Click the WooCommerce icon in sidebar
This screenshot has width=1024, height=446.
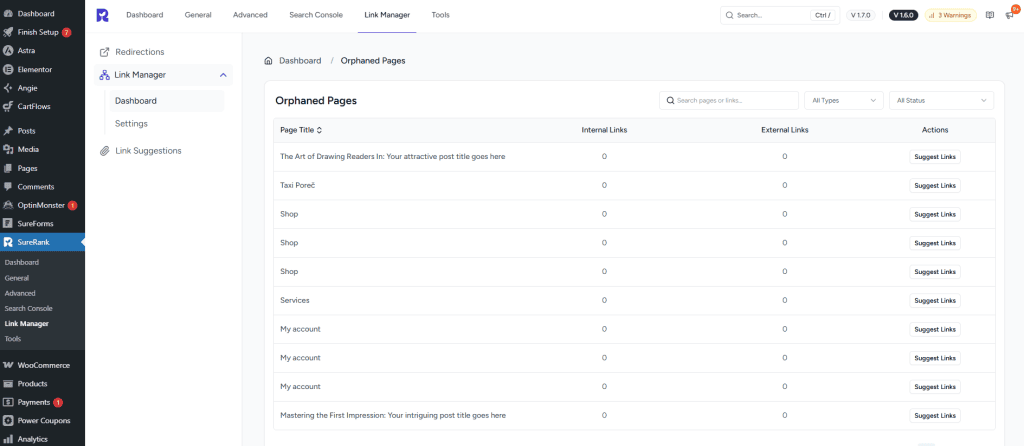(x=8, y=365)
